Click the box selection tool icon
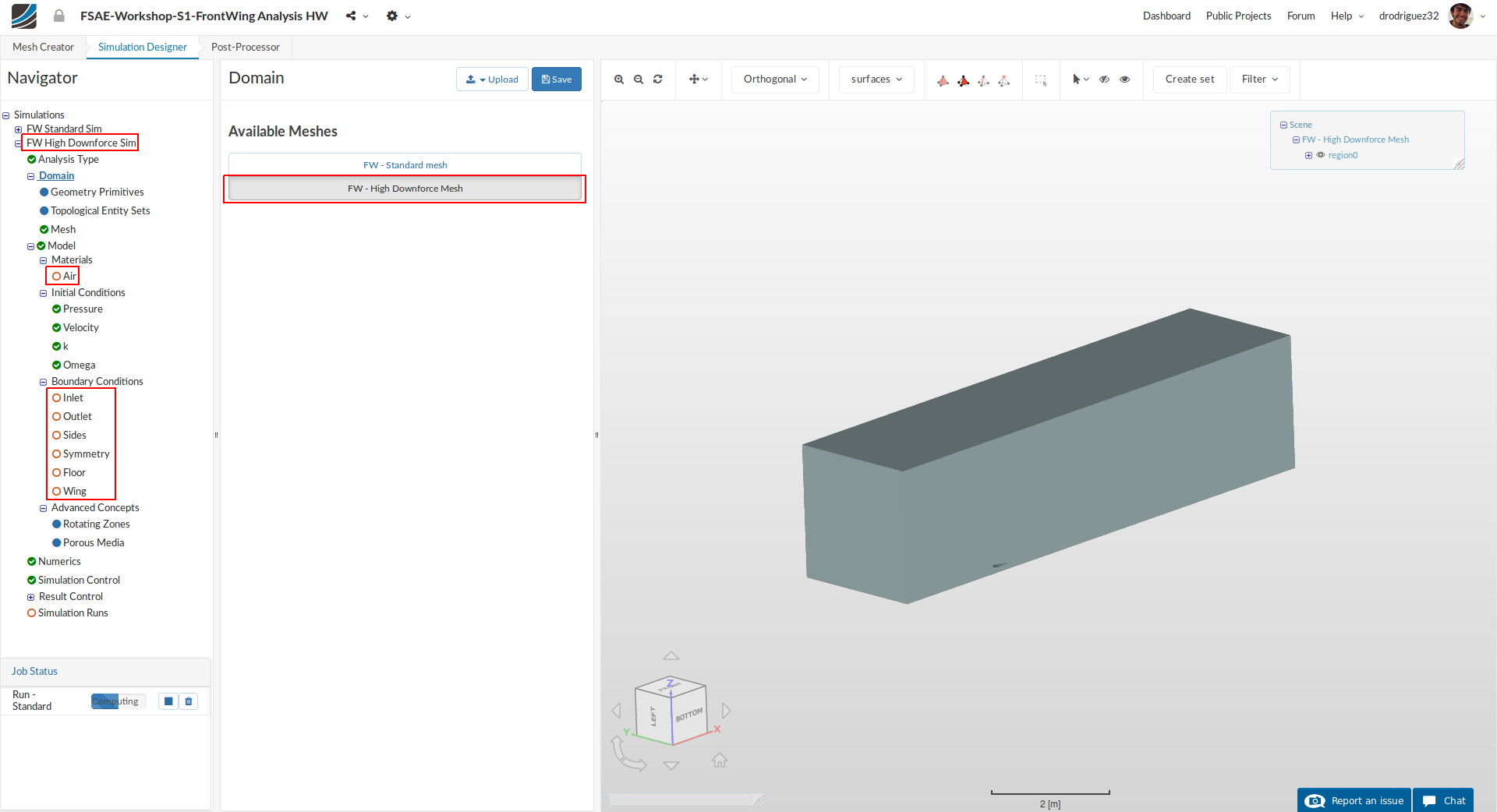Image resolution: width=1497 pixels, height=812 pixels. (1041, 79)
